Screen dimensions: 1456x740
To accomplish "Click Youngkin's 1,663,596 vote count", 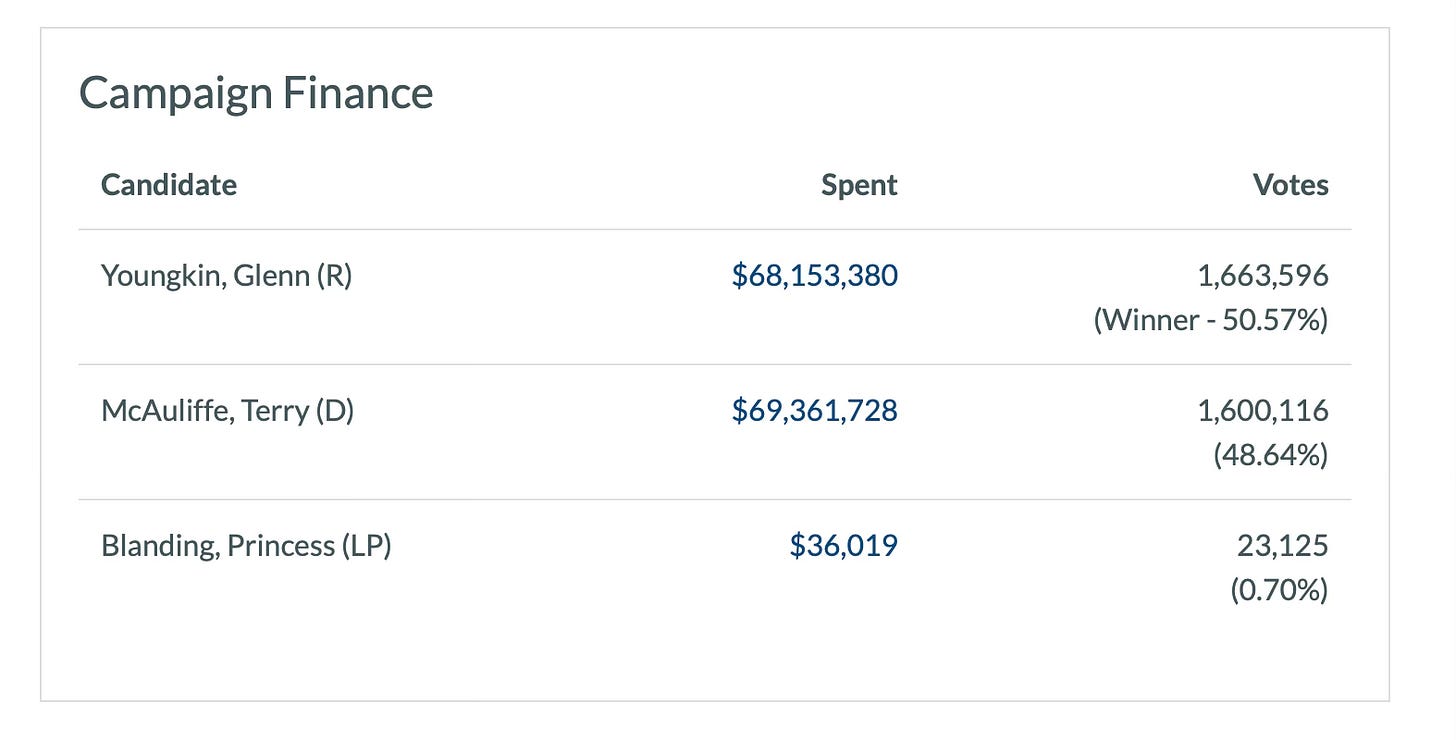I will 1263,275.
